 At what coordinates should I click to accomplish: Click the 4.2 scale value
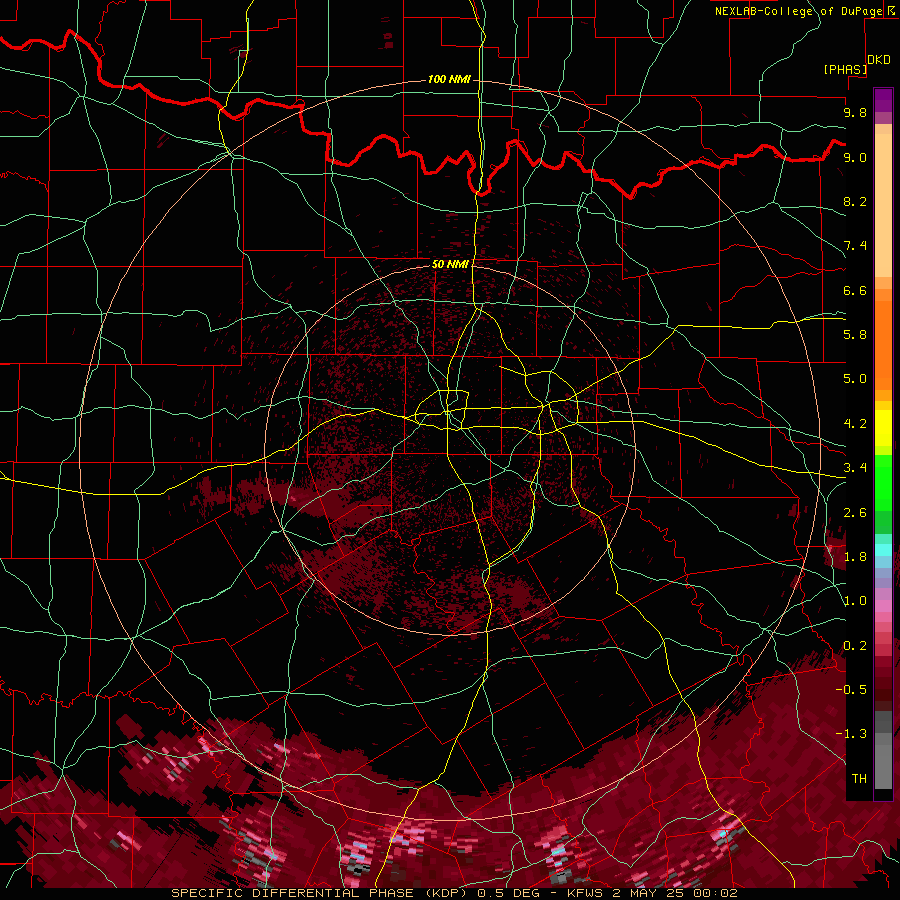pyautogui.click(x=855, y=424)
